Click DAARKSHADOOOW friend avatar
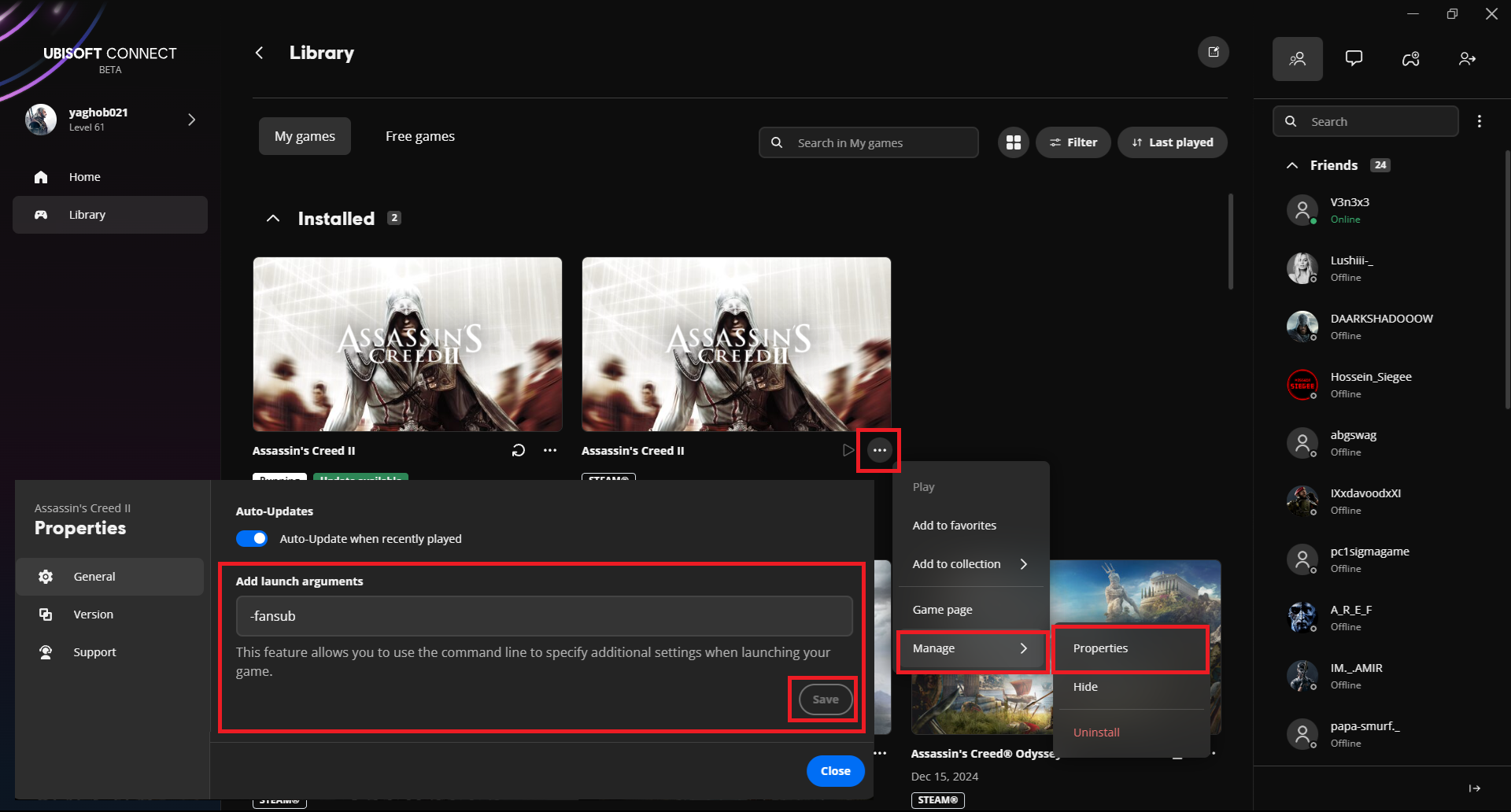Image resolution: width=1511 pixels, height=812 pixels. pyautogui.click(x=1302, y=327)
